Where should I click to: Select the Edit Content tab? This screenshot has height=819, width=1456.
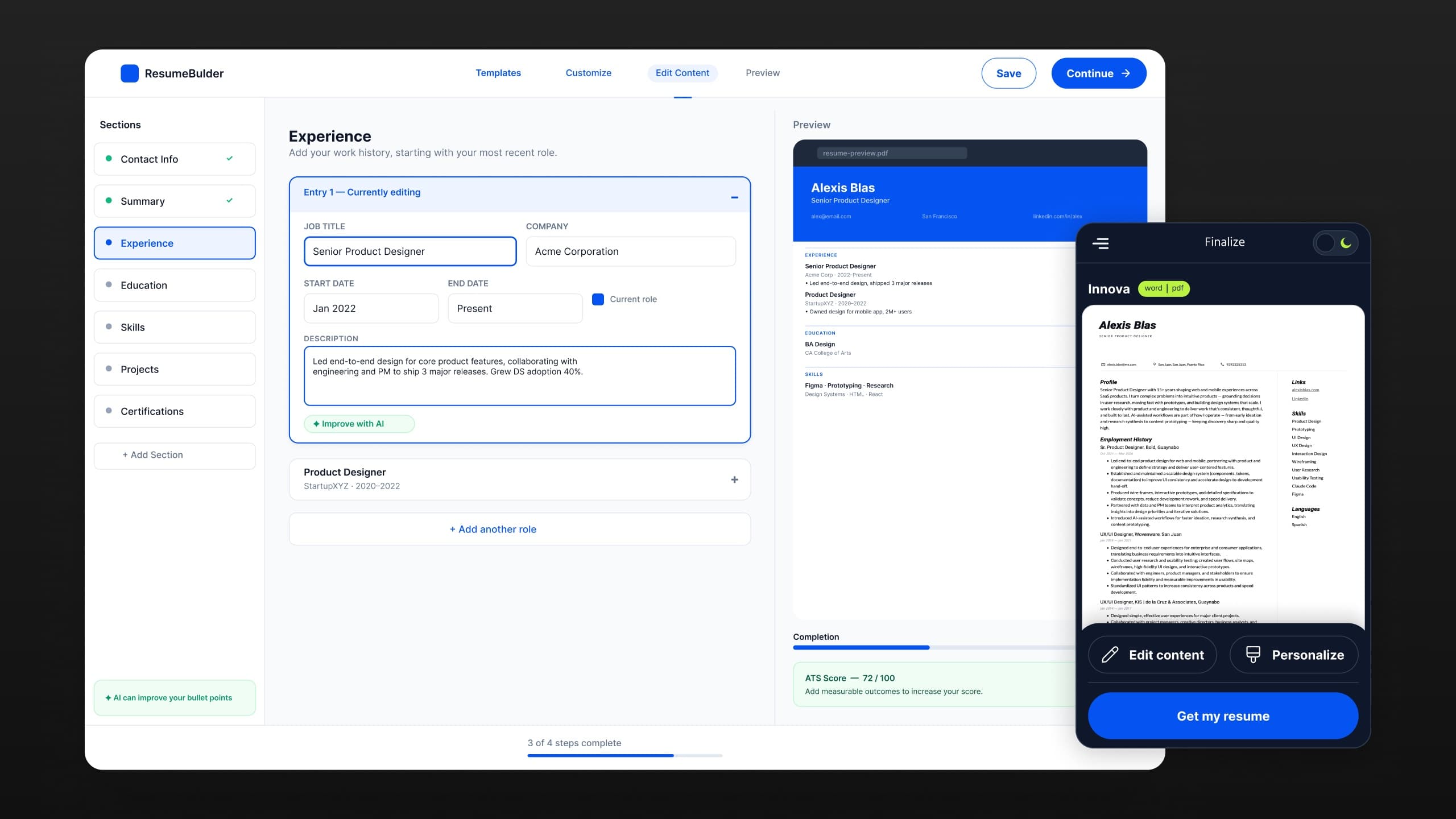pyautogui.click(x=682, y=73)
